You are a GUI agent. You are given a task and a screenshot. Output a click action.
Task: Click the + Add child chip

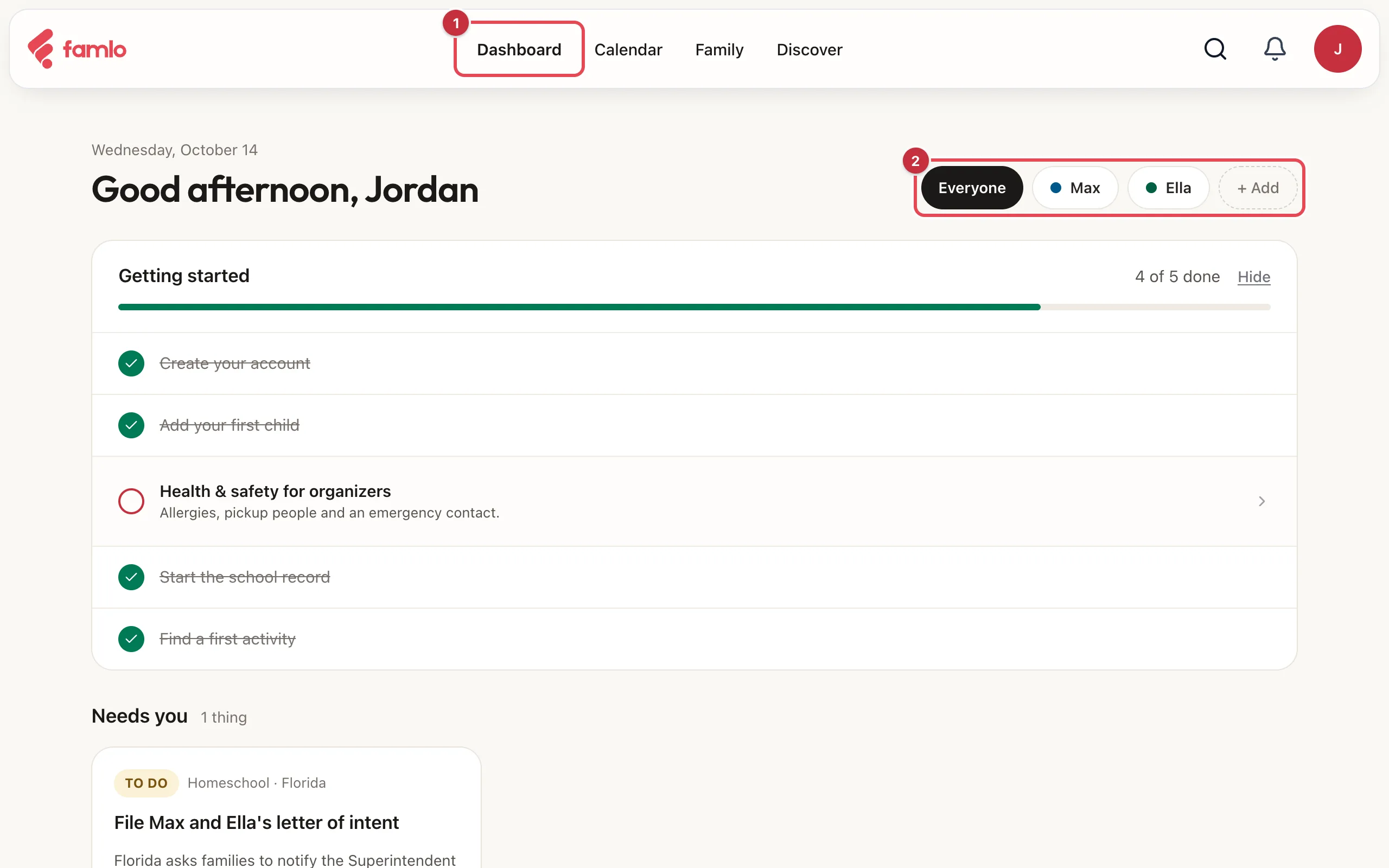click(1258, 188)
